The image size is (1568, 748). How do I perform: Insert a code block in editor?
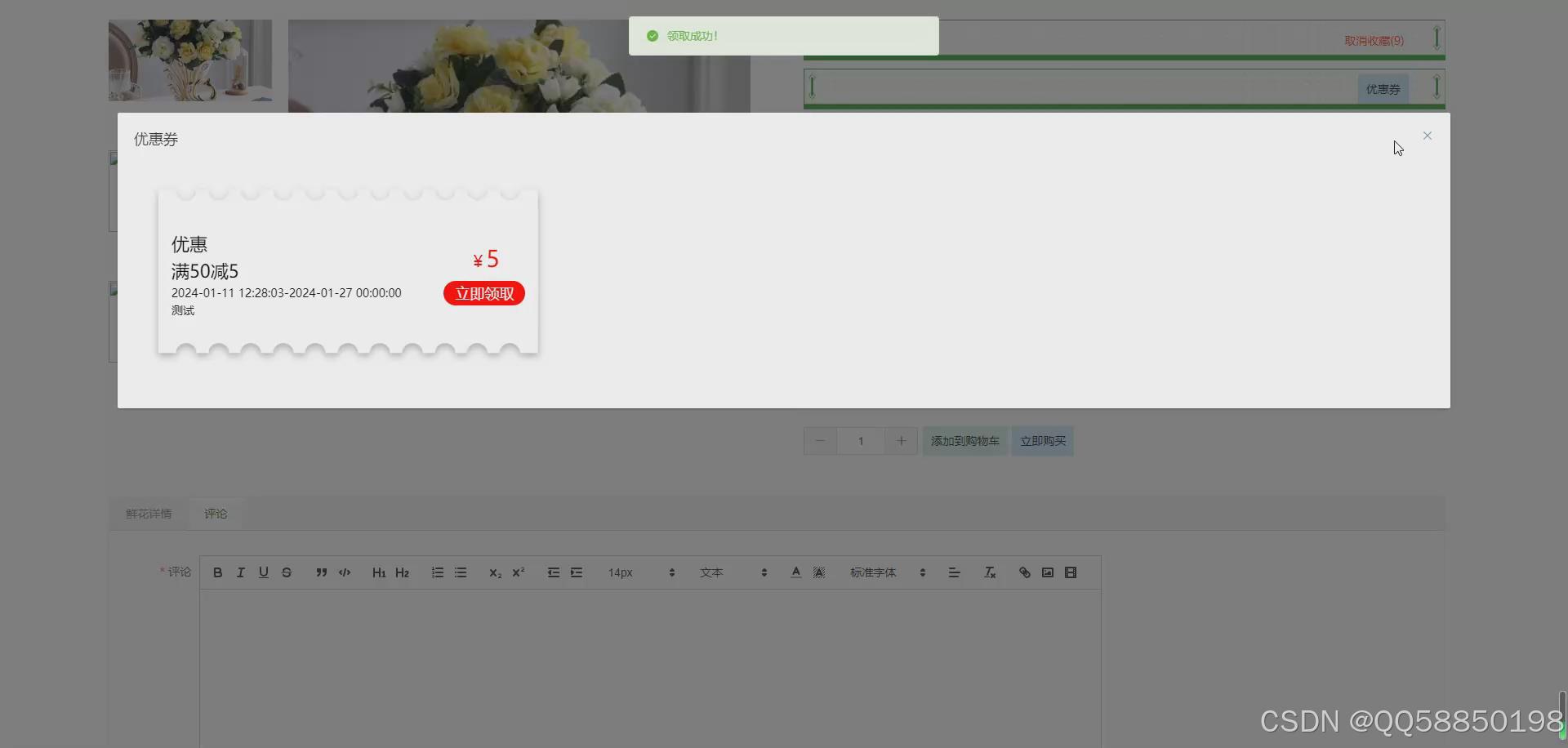345,572
